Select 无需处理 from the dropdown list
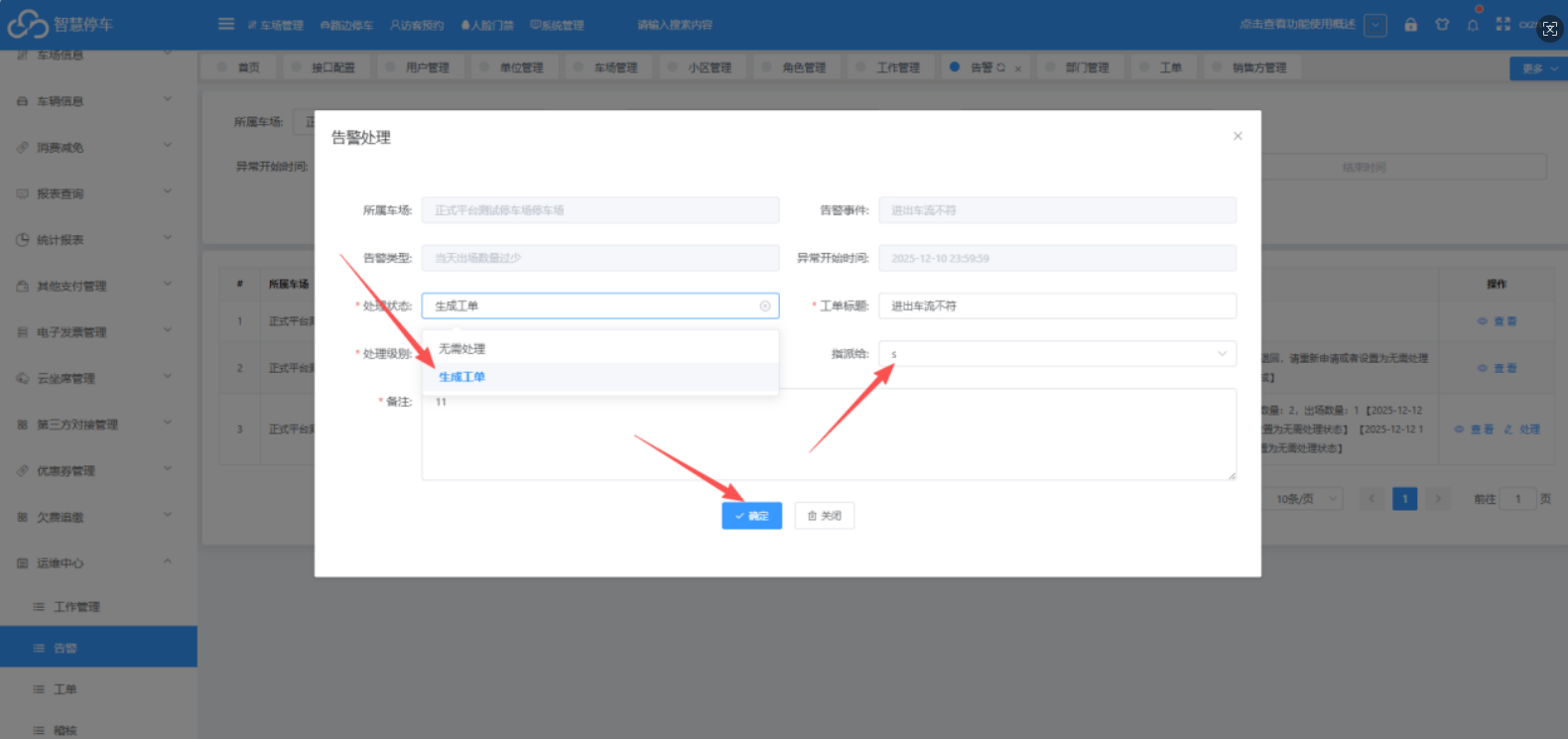 click(x=600, y=349)
